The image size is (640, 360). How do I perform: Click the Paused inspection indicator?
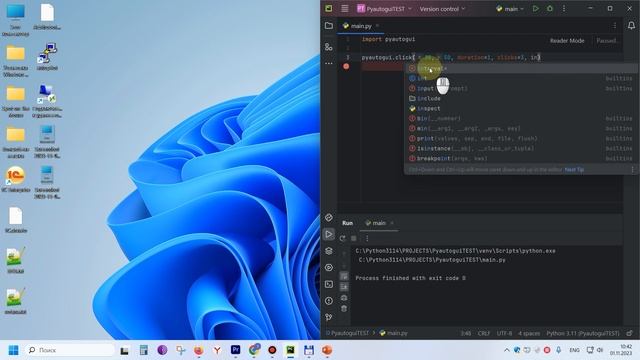coord(607,41)
